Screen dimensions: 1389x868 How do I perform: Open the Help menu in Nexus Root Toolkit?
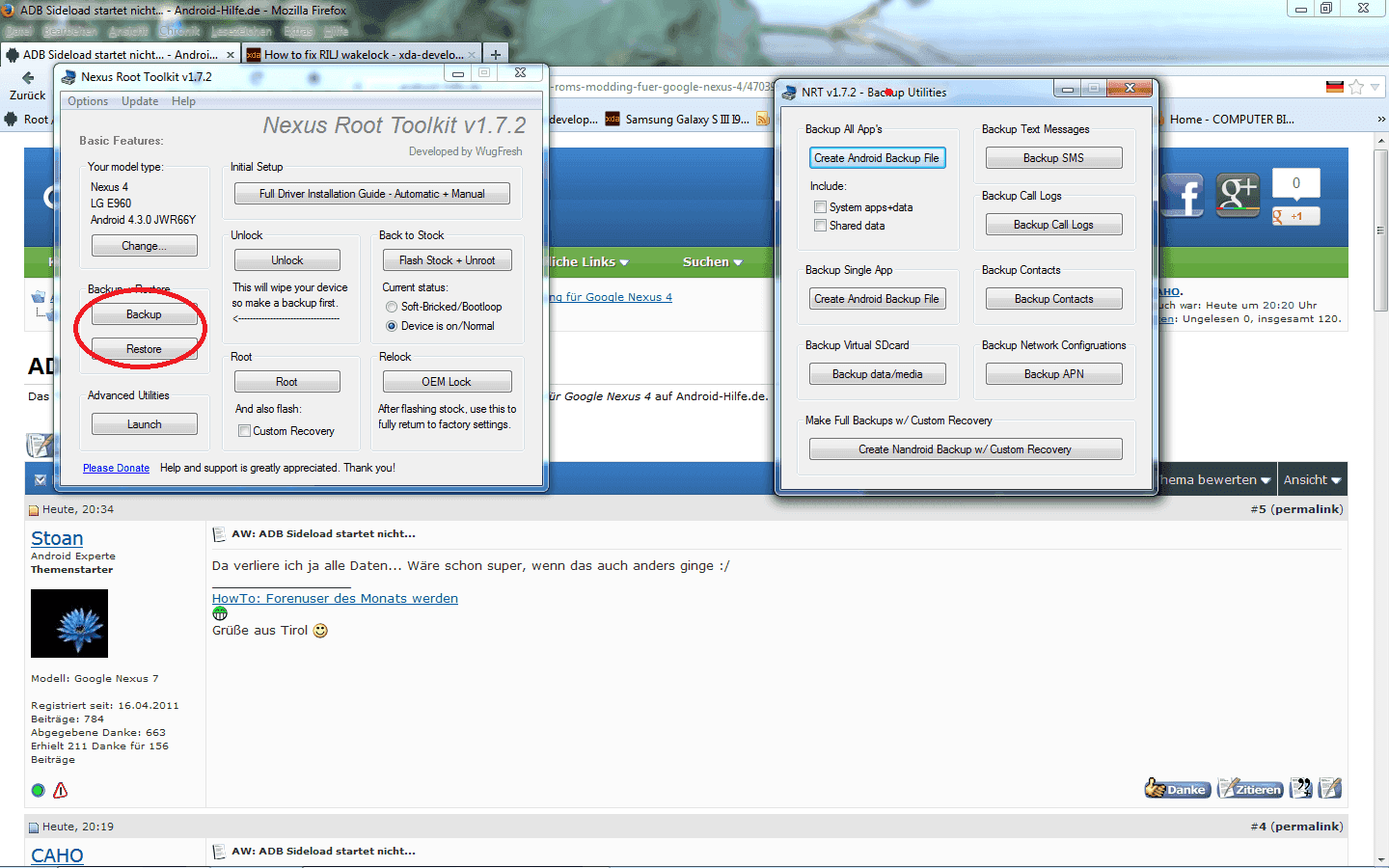point(183,101)
